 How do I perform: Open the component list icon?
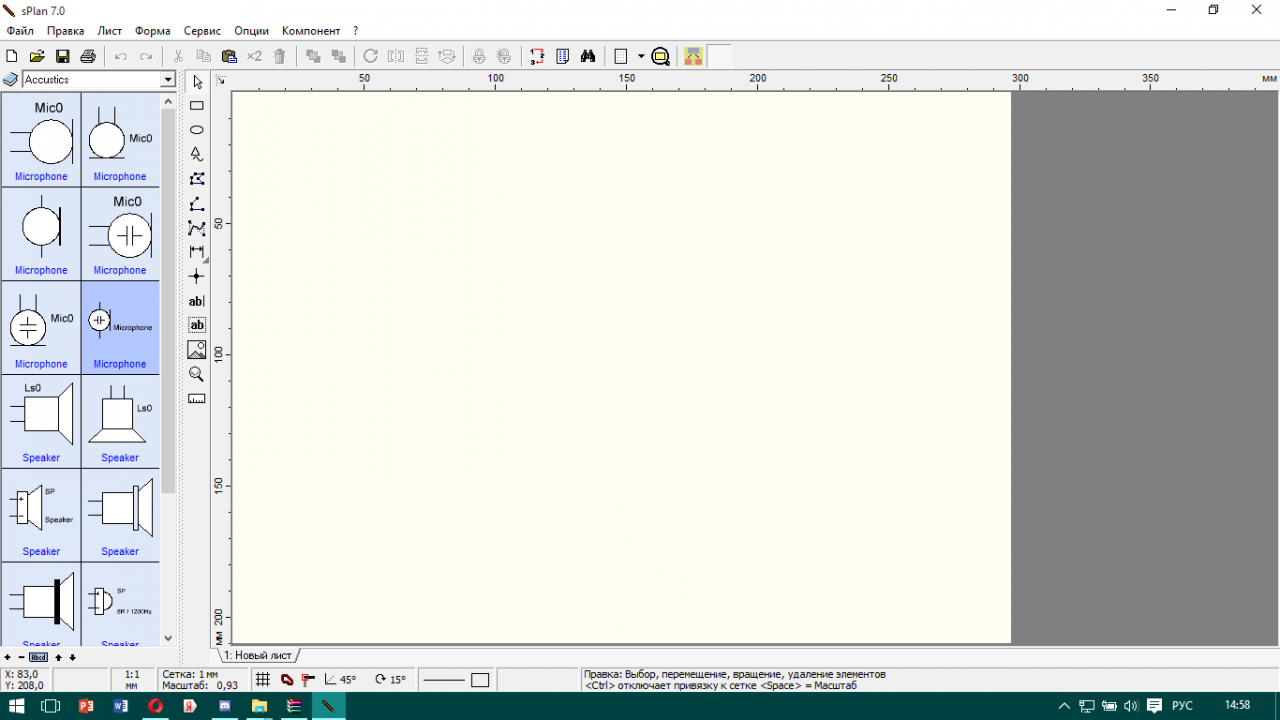coord(563,56)
